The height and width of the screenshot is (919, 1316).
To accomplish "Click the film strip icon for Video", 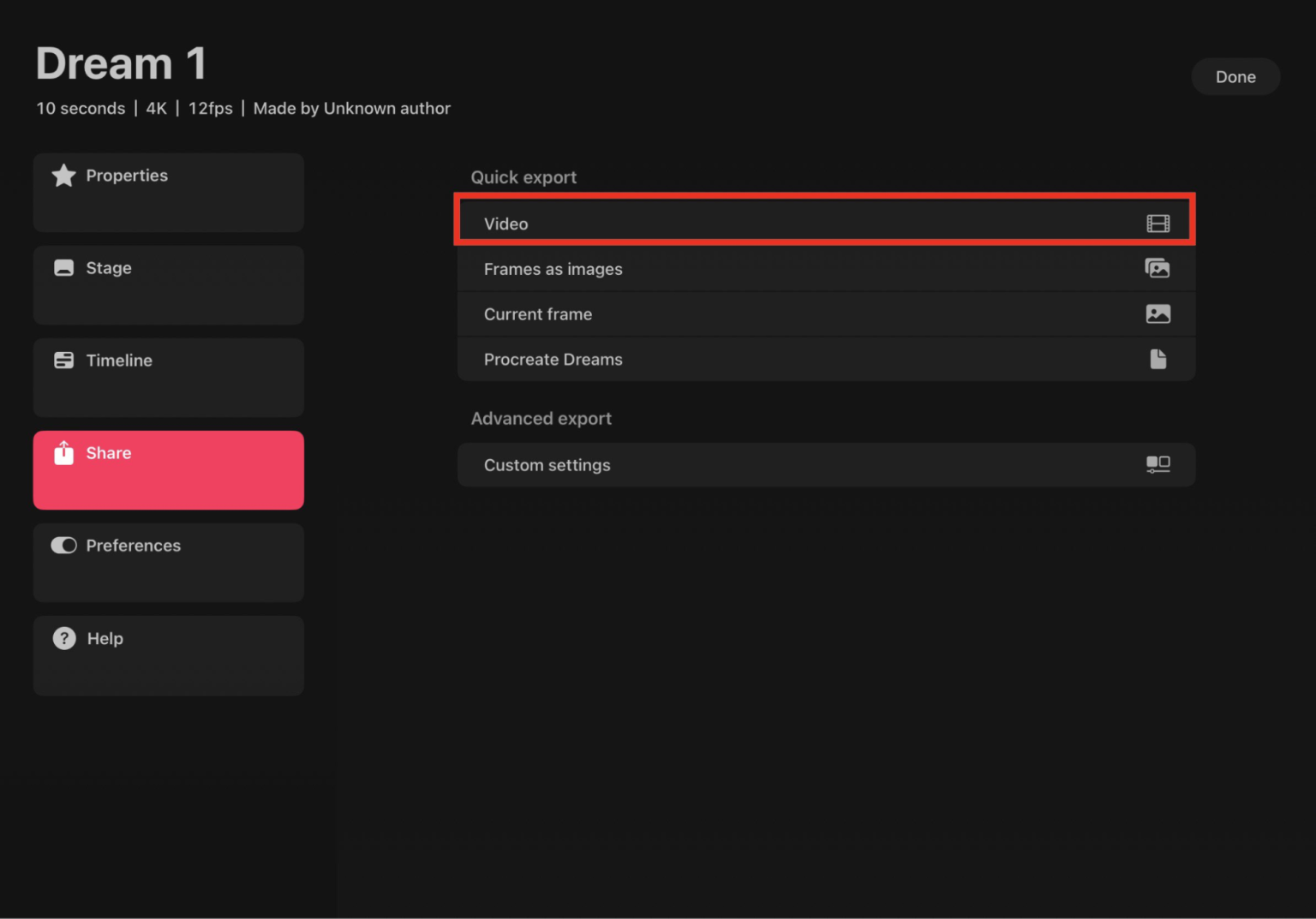I will (x=1157, y=224).
